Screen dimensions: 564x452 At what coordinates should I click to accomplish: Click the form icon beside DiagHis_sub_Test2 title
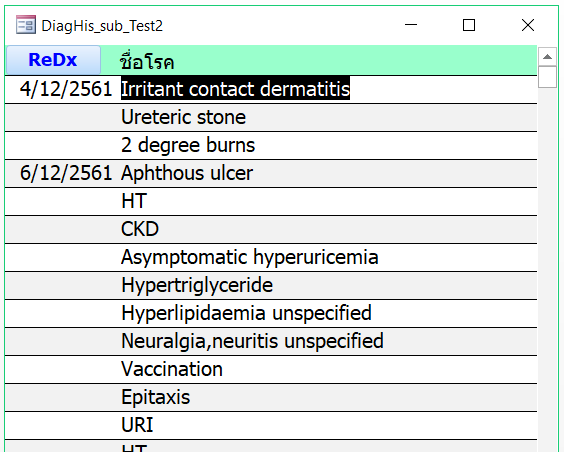(26, 25)
